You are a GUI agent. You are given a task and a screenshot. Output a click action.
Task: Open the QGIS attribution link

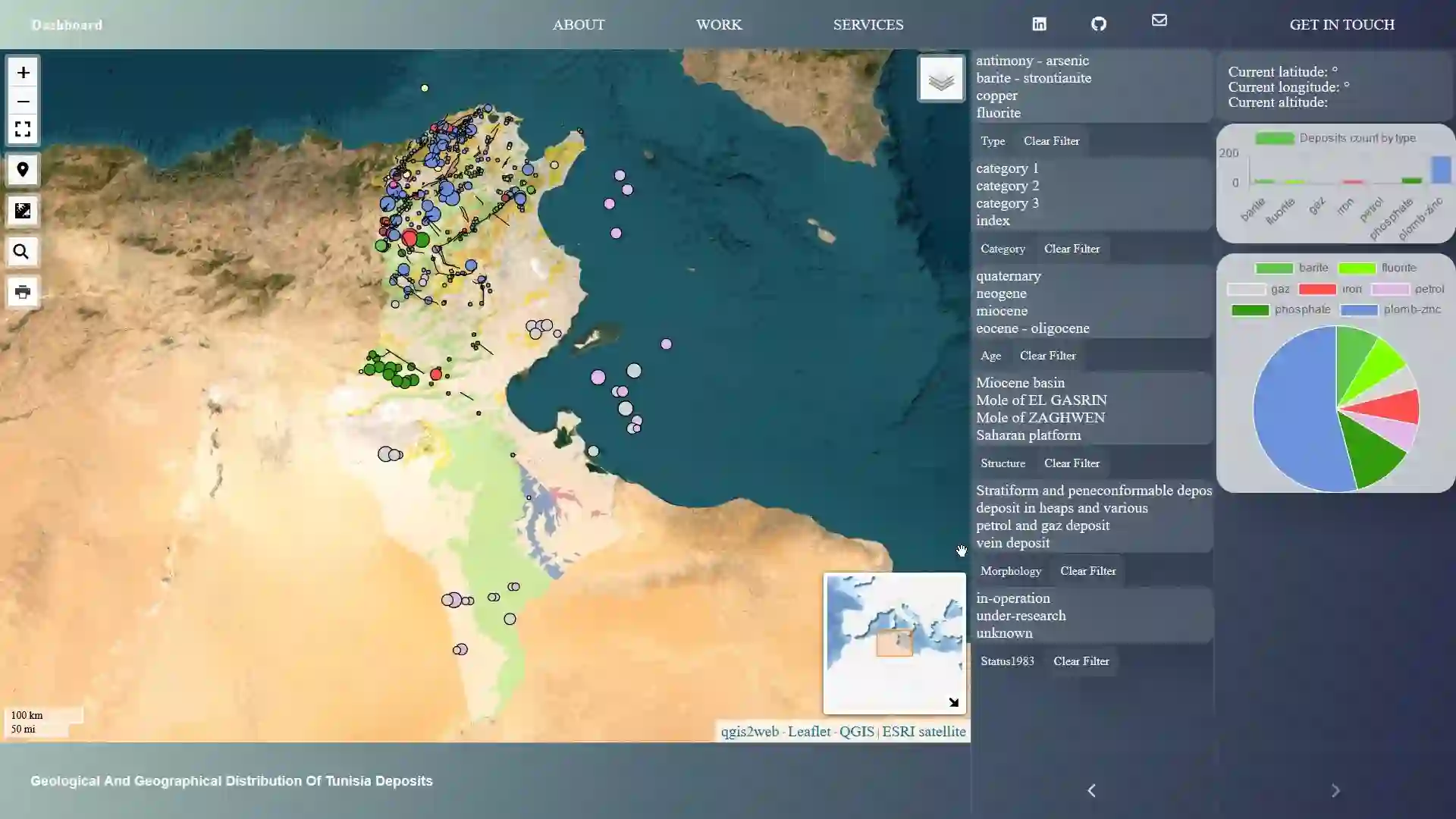[857, 732]
